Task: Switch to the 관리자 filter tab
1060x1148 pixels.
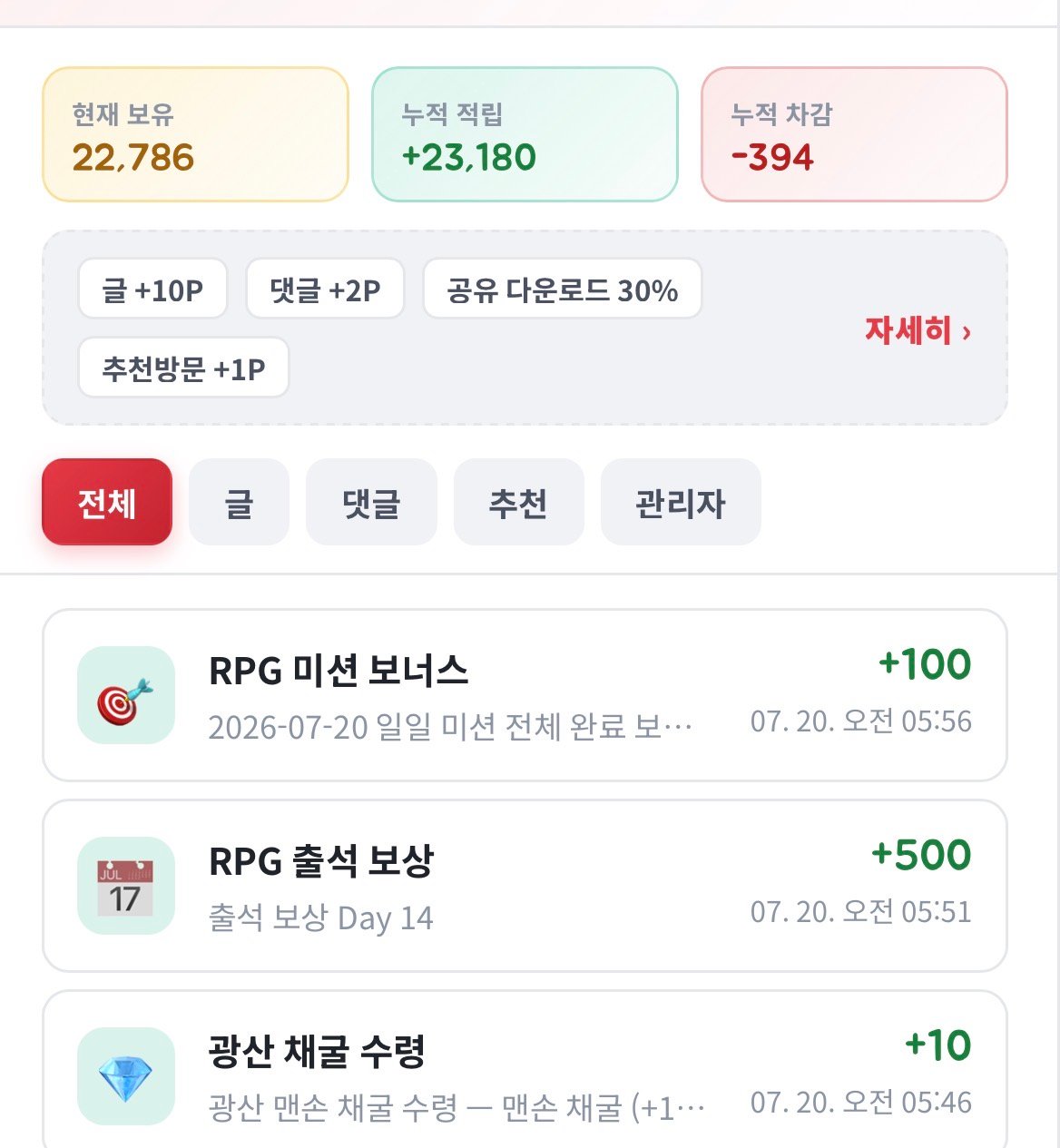Action: [x=681, y=502]
